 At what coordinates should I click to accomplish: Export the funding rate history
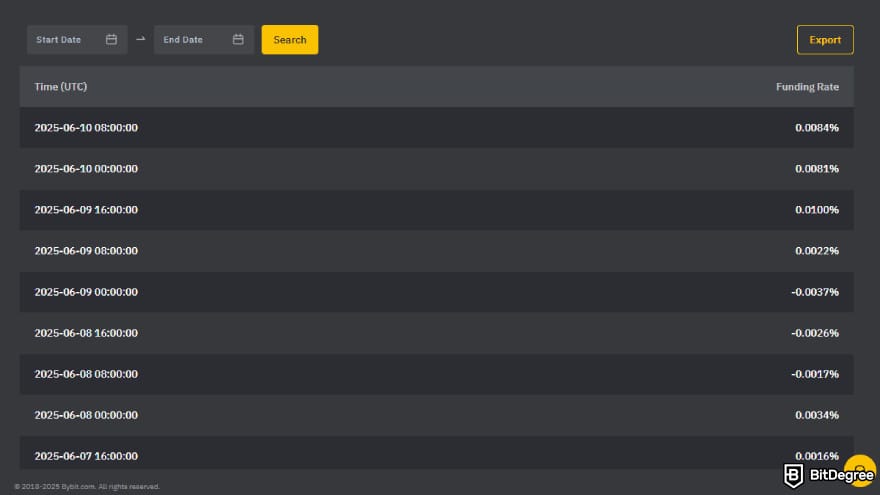click(x=825, y=39)
